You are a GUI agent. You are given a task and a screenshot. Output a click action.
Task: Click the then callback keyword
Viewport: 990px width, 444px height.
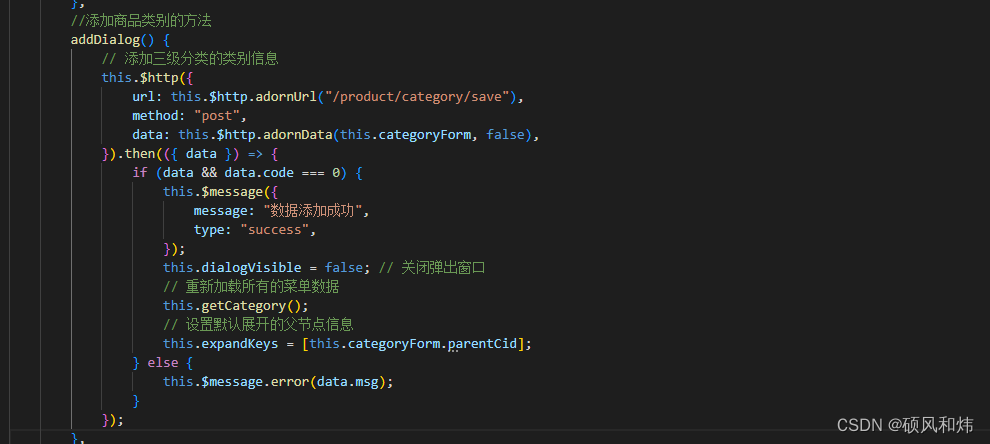[x=140, y=153]
